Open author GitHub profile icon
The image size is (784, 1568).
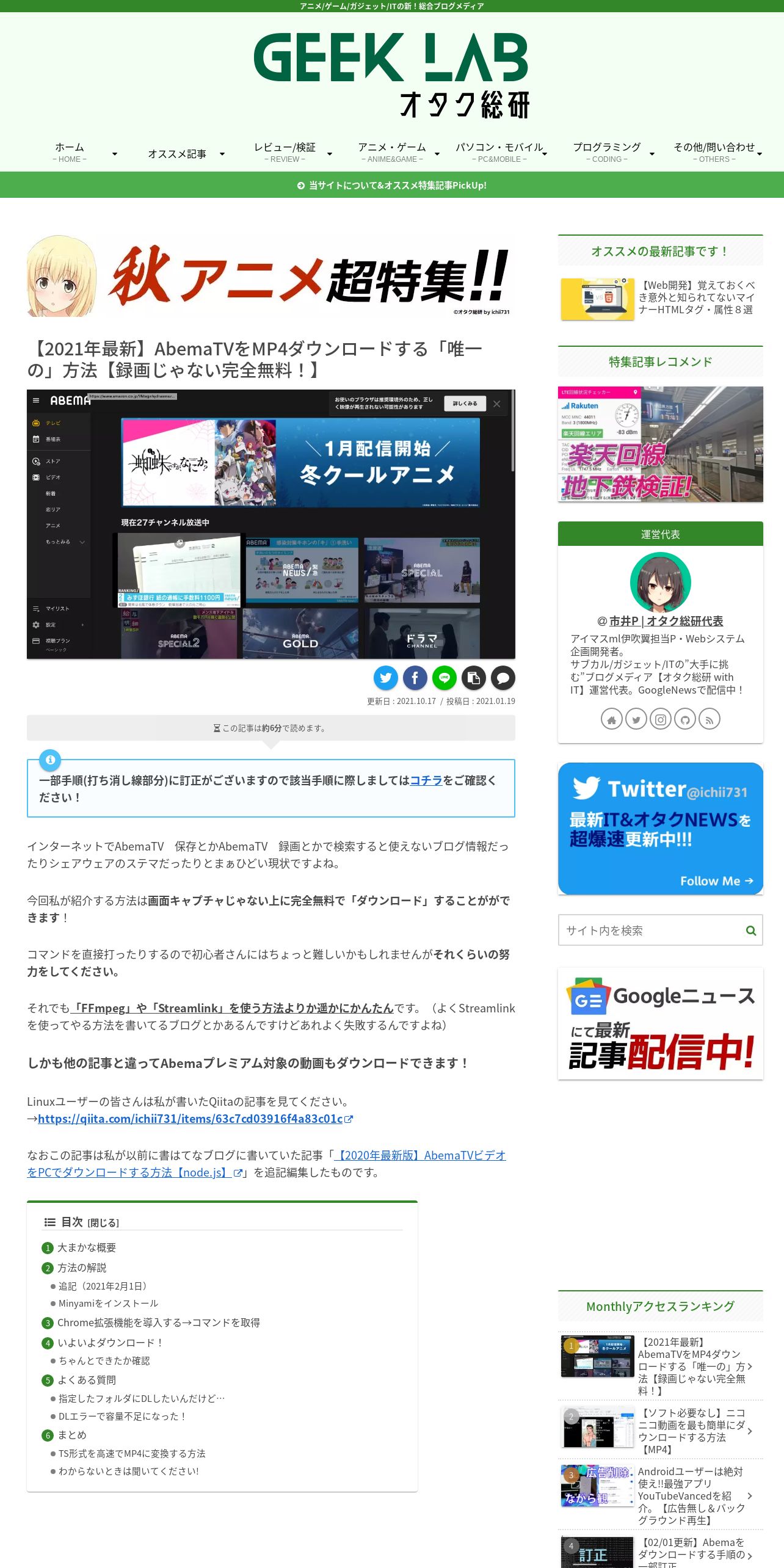coord(685,719)
